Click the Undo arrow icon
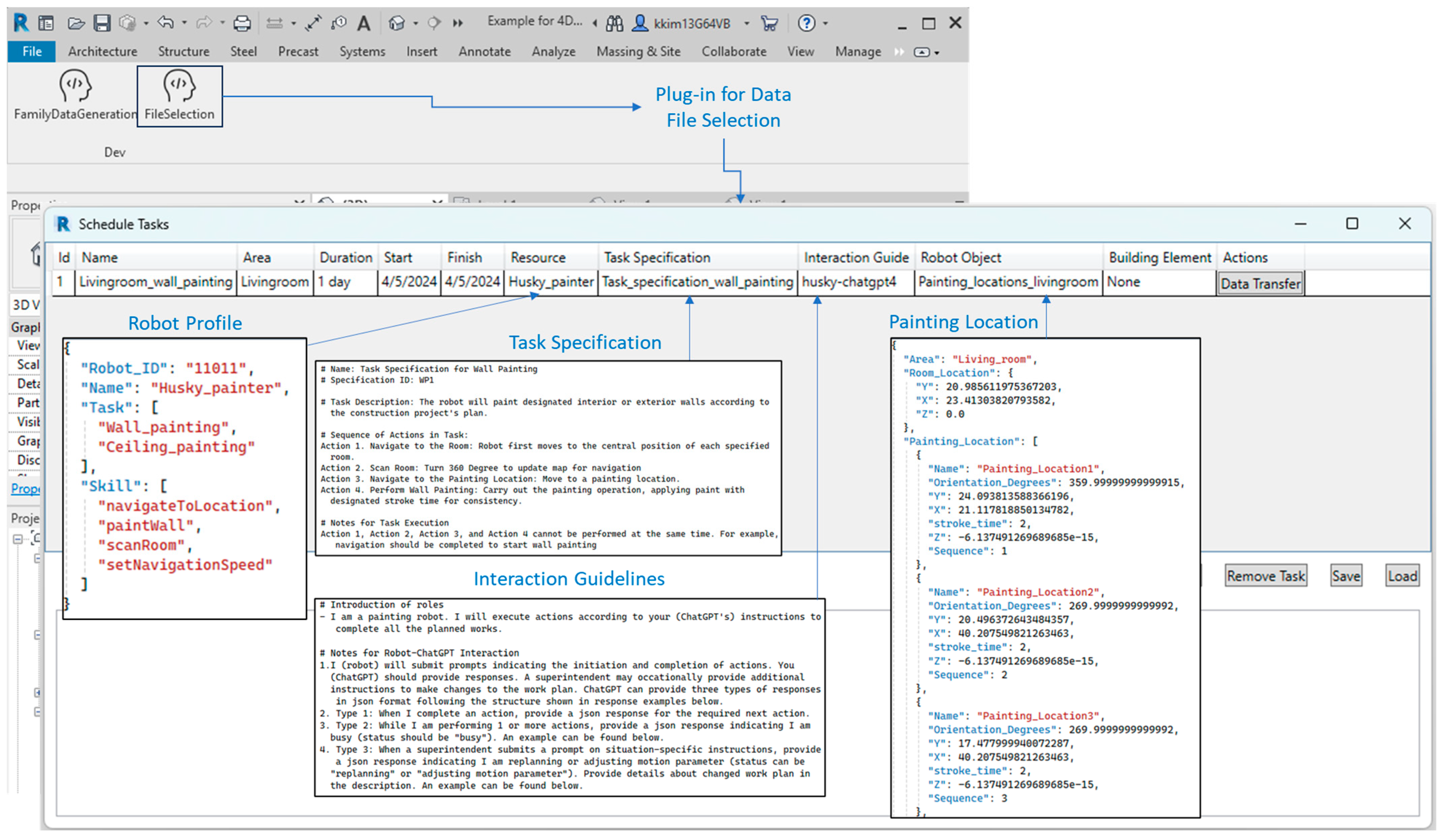1445x840 pixels. pos(166,23)
